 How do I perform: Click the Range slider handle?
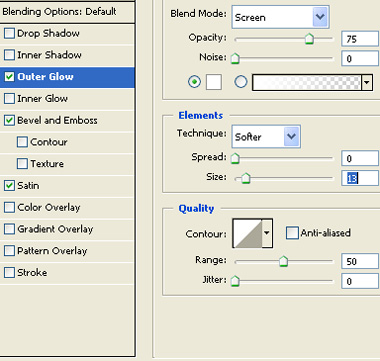[283, 261]
